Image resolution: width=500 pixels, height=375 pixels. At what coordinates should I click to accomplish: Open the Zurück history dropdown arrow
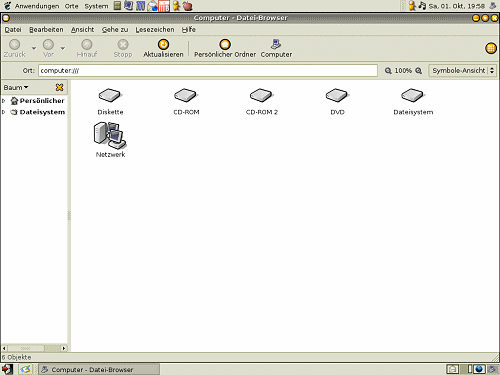click(34, 48)
